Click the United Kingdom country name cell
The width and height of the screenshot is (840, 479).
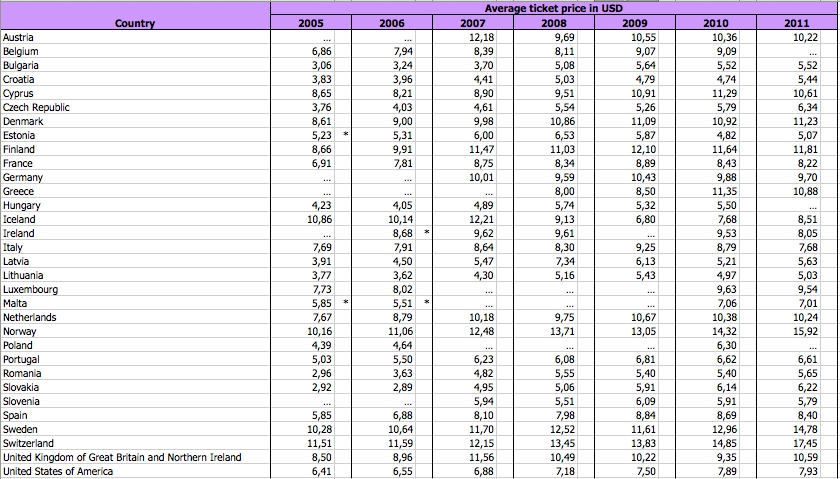122,457
